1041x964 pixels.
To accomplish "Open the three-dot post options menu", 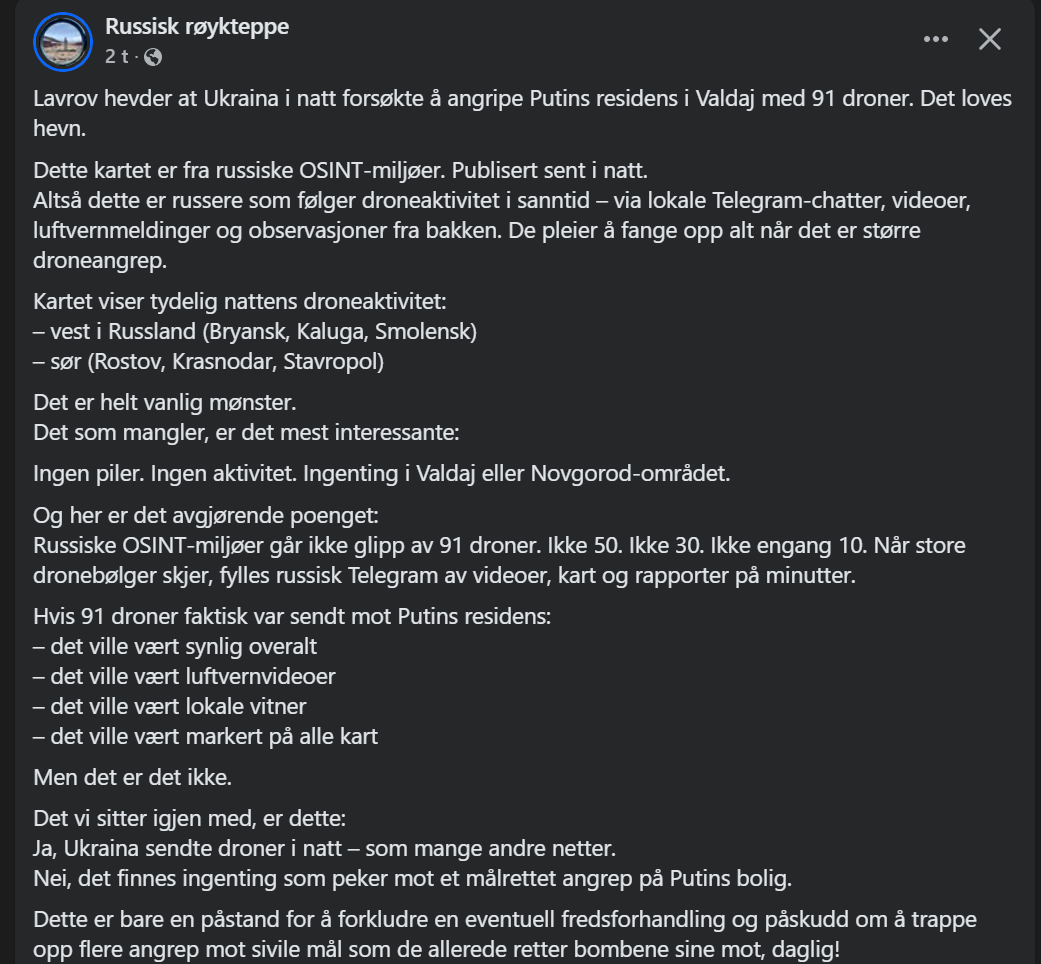I will coord(935,39).
